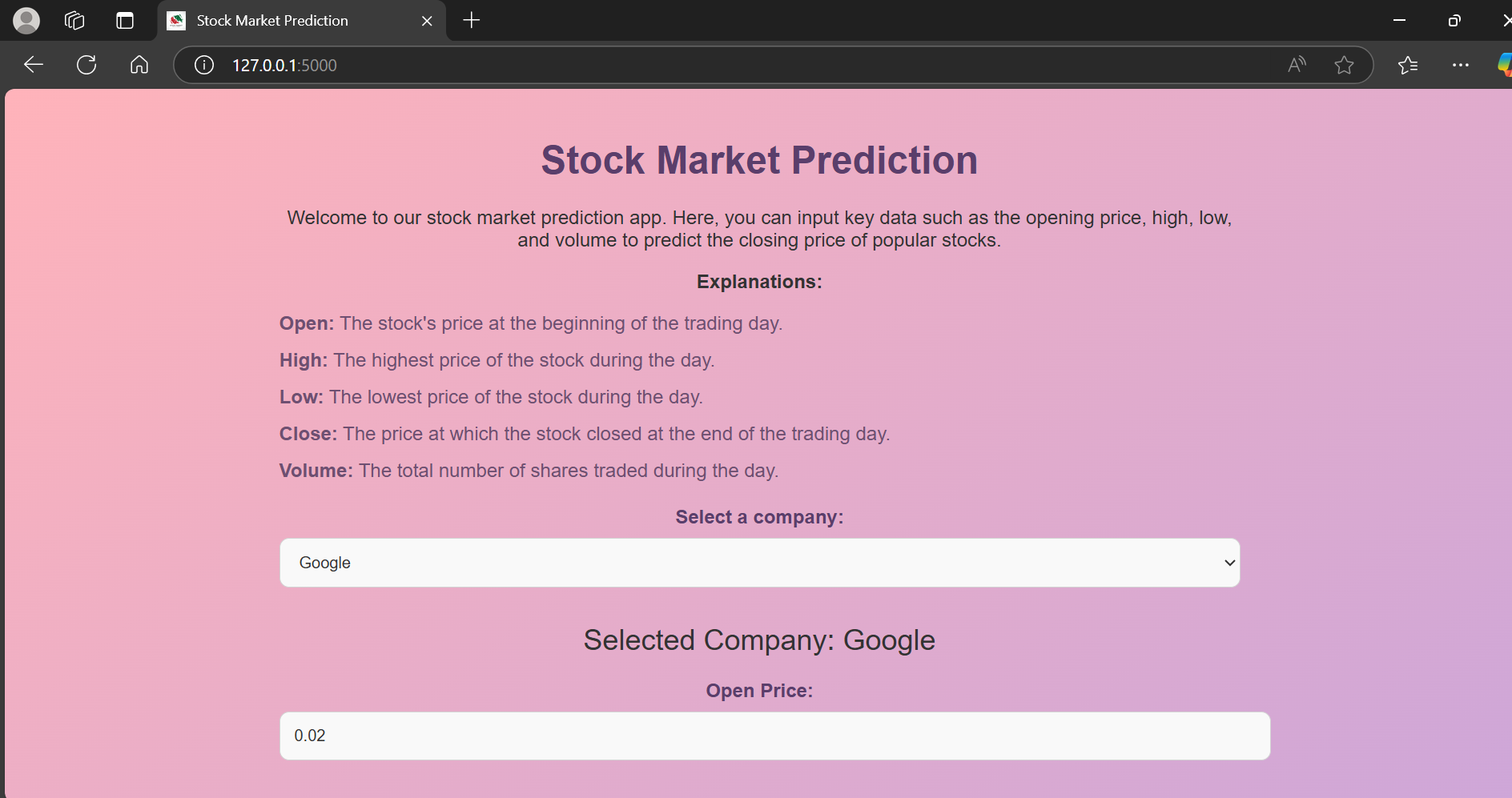Close the Stock Market Prediction tab
1512x798 pixels.
(x=427, y=21)
